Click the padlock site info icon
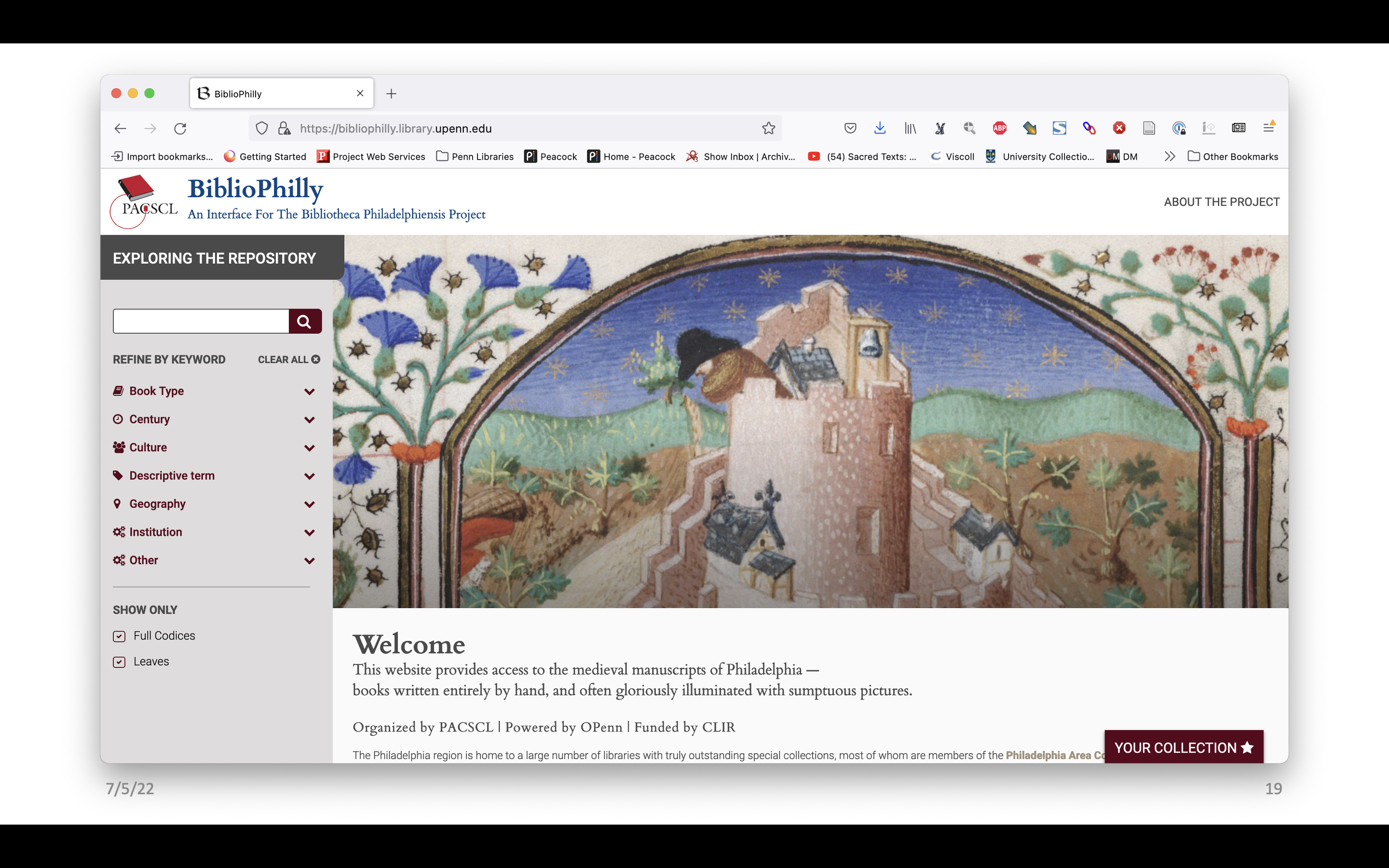 pyautogui.click(x=284, y=129)
